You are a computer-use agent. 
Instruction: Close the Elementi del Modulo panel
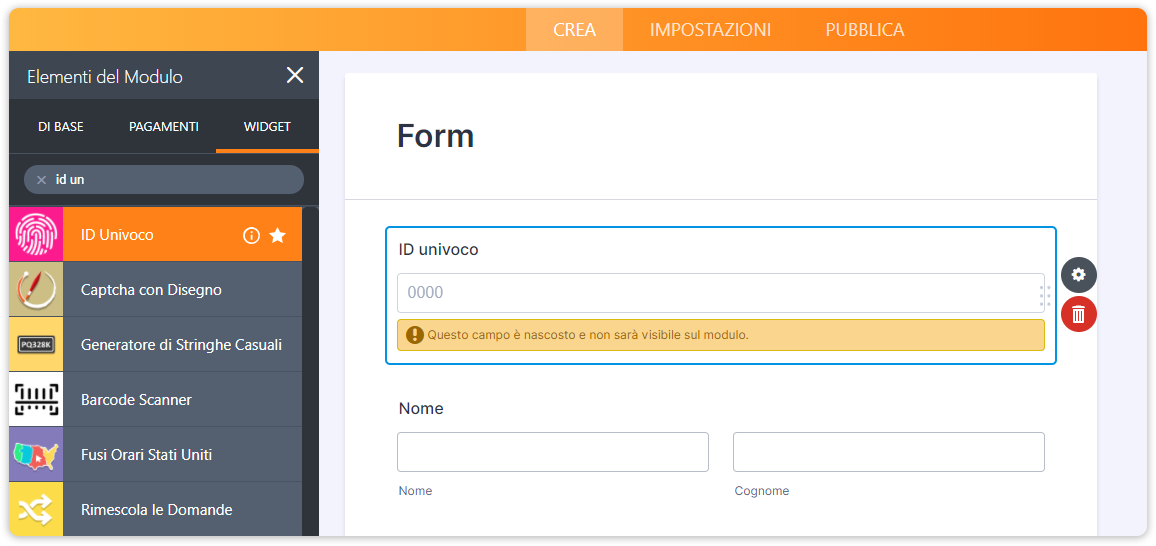(295, 76)
